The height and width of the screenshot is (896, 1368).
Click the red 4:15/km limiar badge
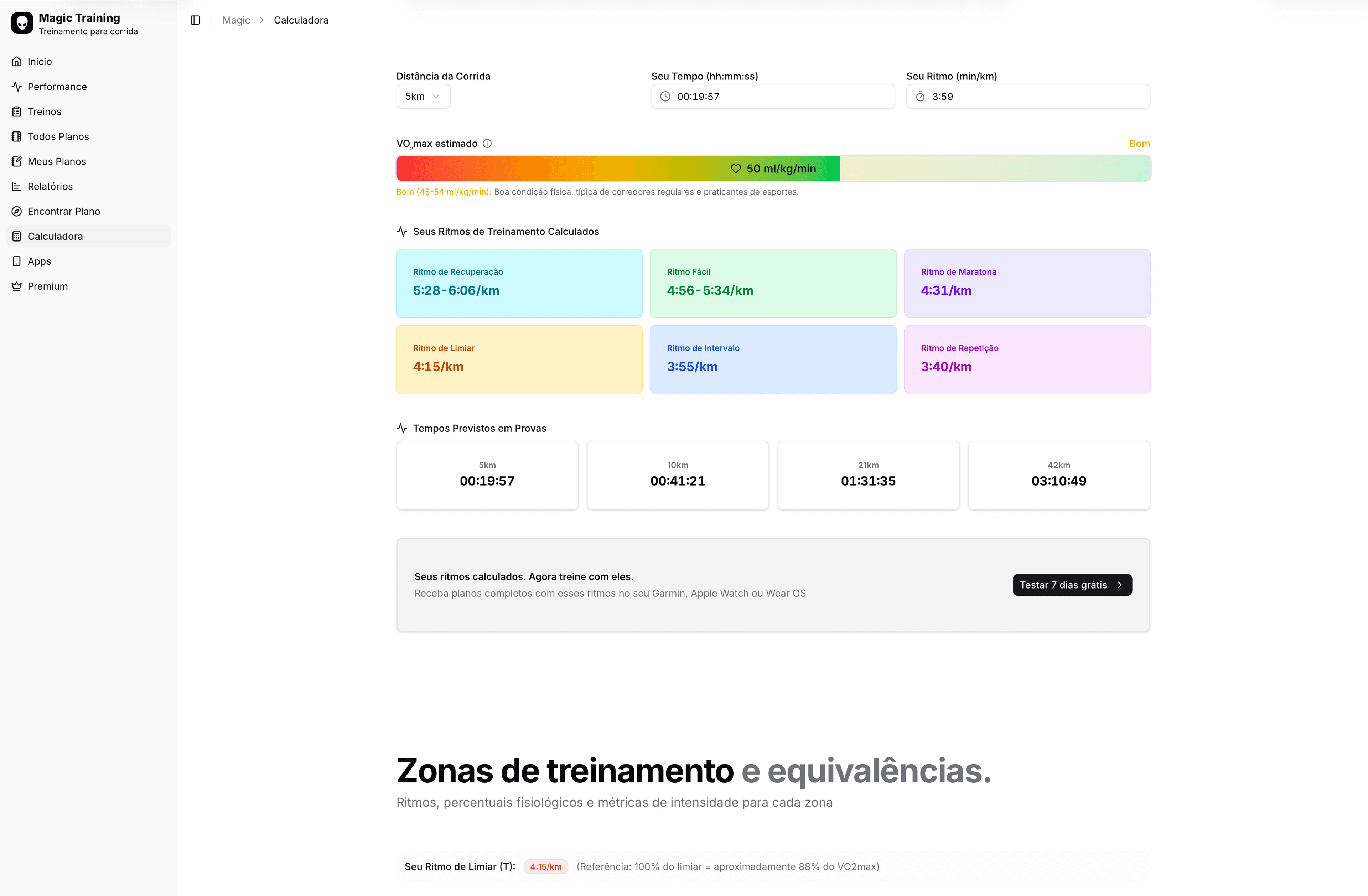coord(545,867)
